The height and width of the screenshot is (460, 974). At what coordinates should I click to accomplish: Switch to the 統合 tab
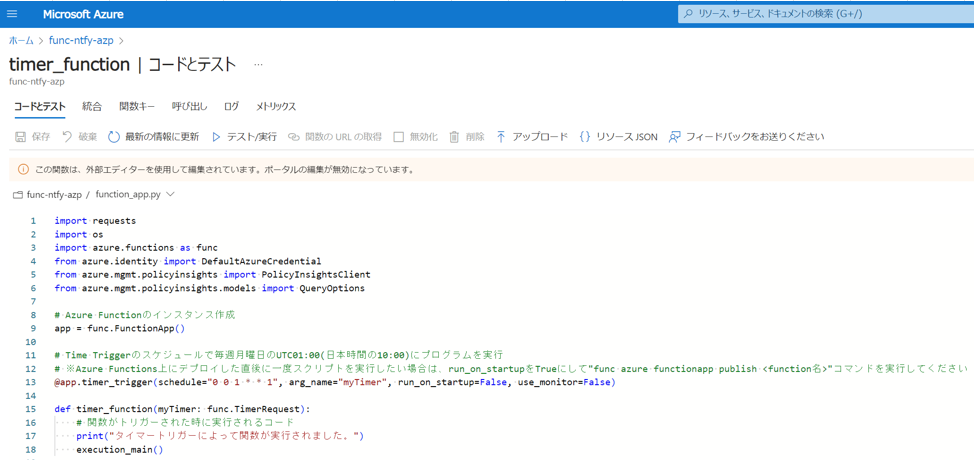pos(92,107)
